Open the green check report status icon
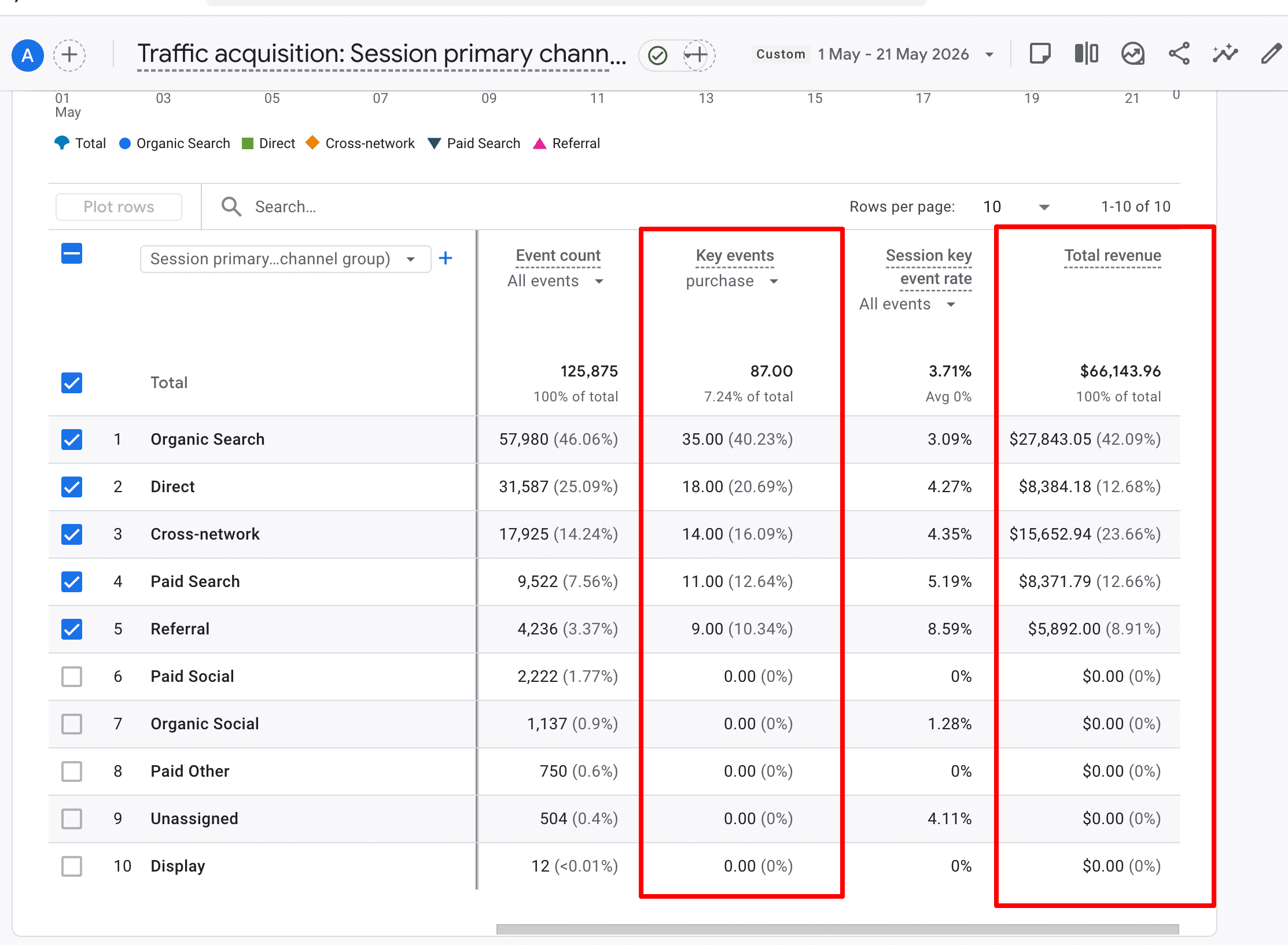The width and height of the screenshot is (1288, 945). [658, 56]
